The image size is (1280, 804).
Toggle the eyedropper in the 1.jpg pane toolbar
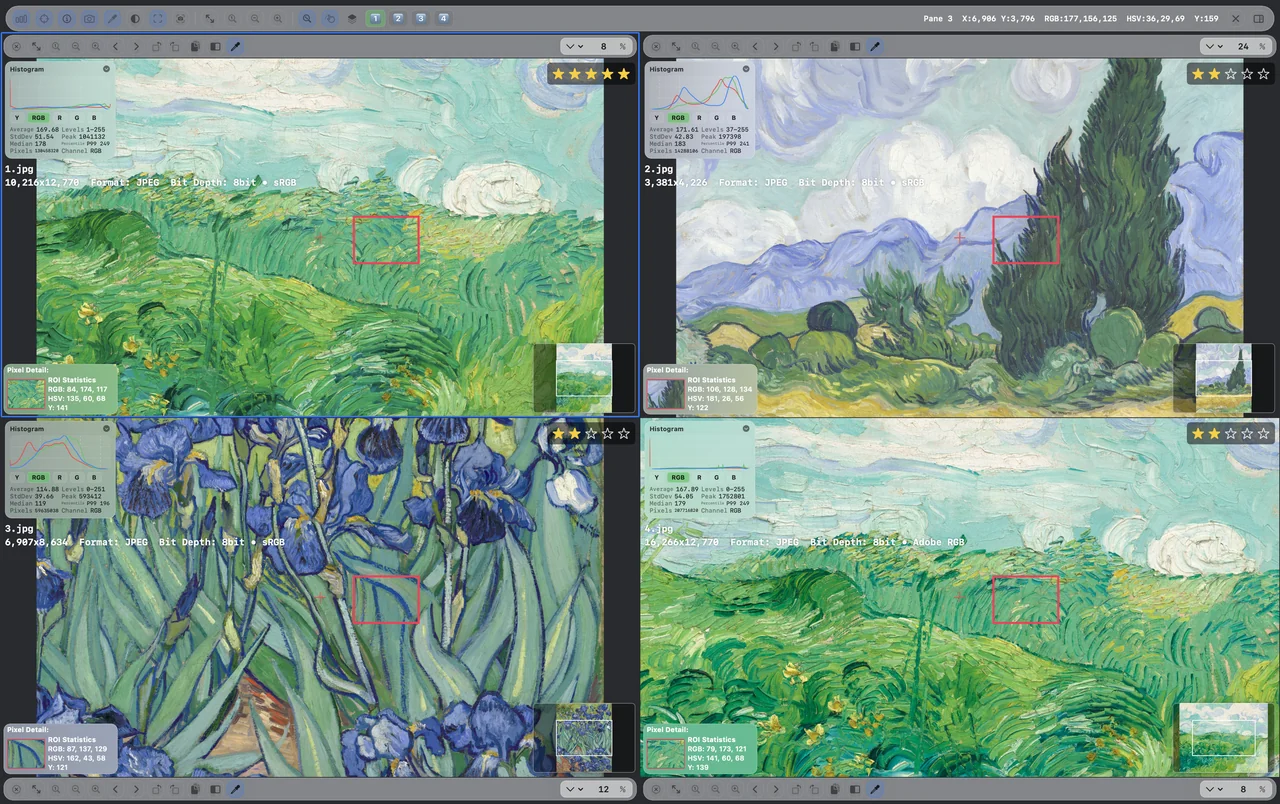236,46
